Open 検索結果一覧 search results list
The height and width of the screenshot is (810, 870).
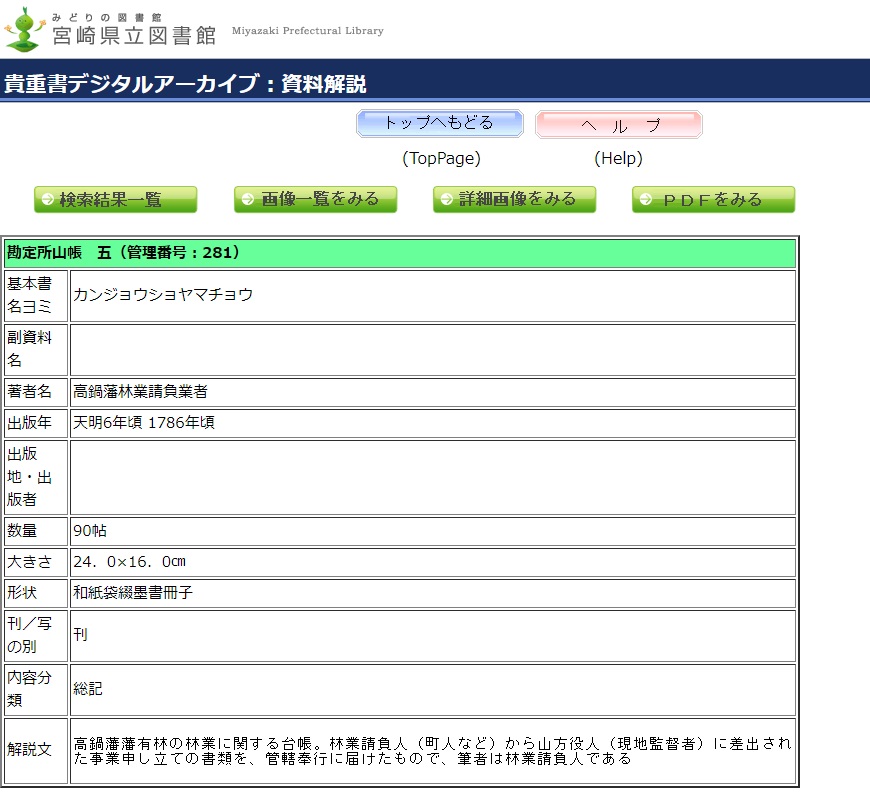(x=115, y=199)
